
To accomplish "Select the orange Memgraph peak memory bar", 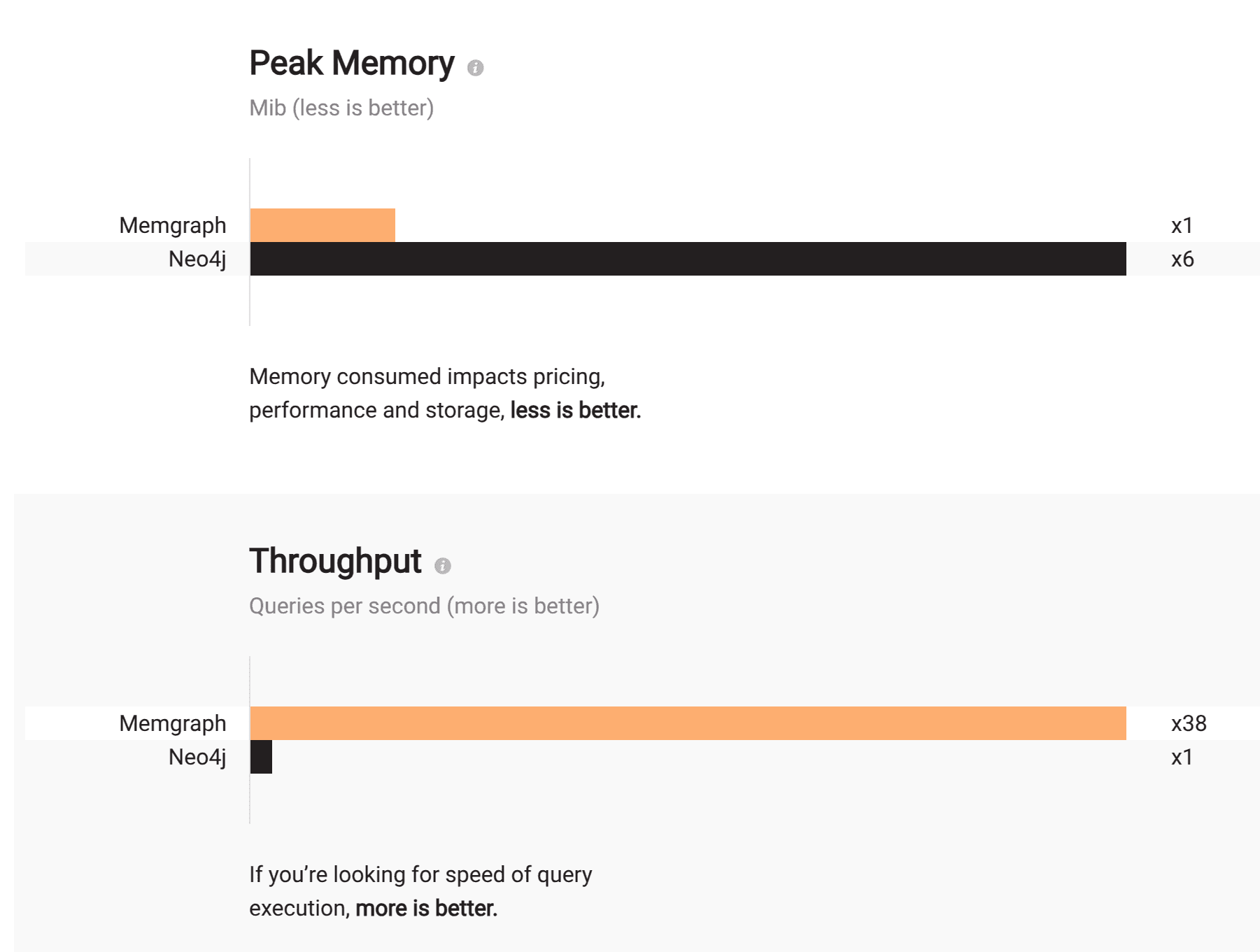I will tap(323, 225).
